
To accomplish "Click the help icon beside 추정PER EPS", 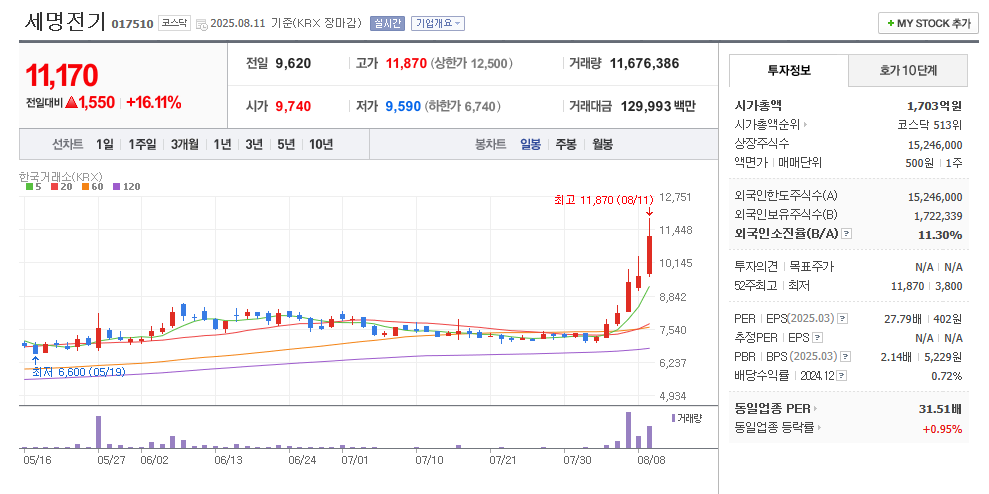I will (x=817, y=338).
